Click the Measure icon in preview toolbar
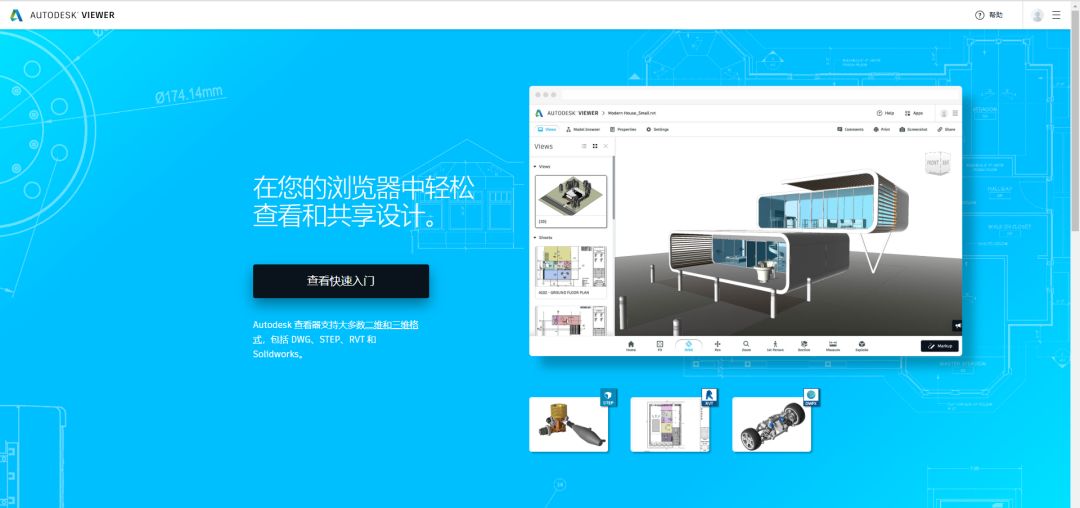Viewport: 1080px width, 508px height. 833,346
